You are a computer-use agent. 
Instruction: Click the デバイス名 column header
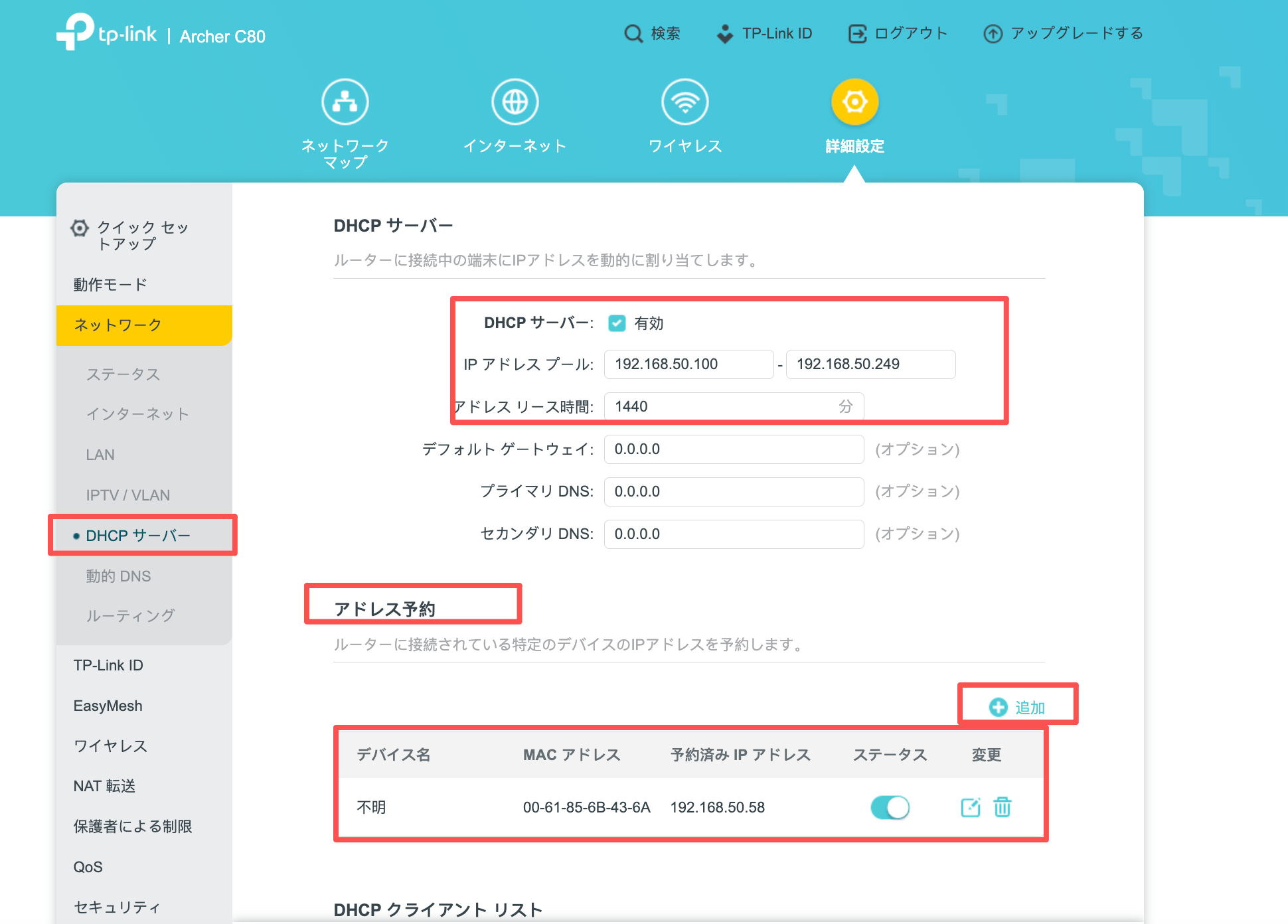pos(394,755)
